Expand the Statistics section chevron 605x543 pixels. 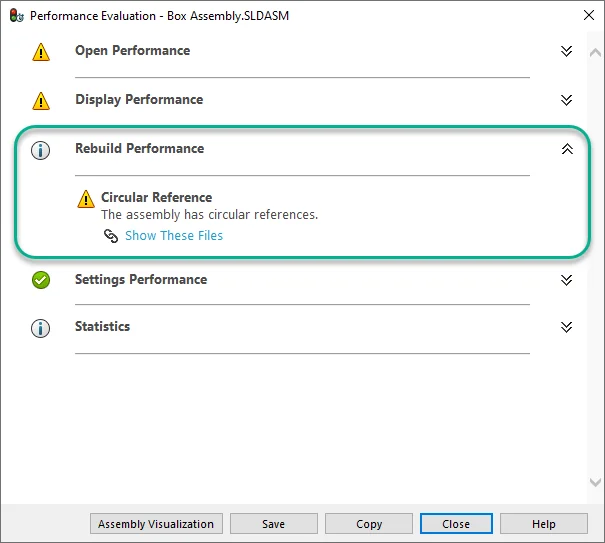pos(567,327)
